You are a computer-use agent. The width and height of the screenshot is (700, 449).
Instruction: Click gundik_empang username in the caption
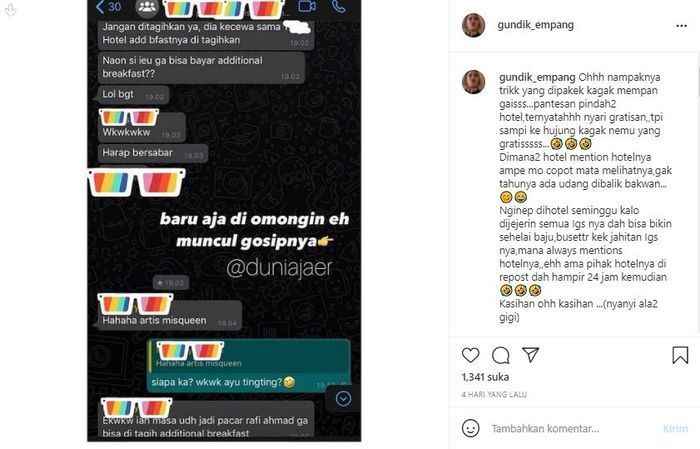[x=537, y=77]
